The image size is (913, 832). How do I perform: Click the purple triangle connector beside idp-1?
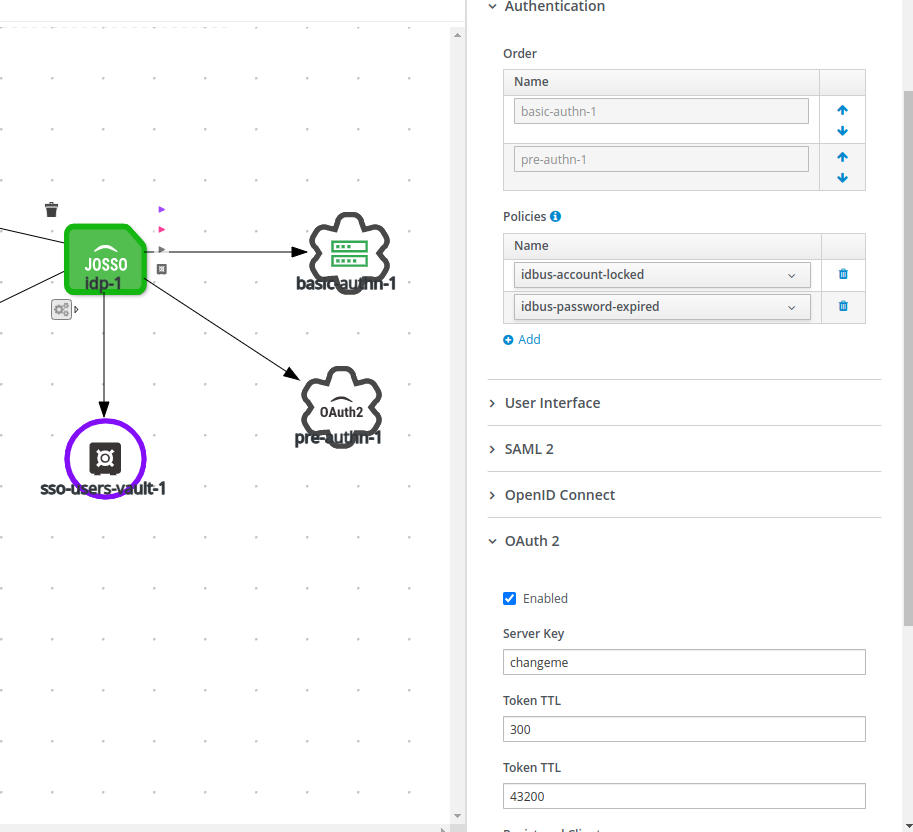[162, 209]
